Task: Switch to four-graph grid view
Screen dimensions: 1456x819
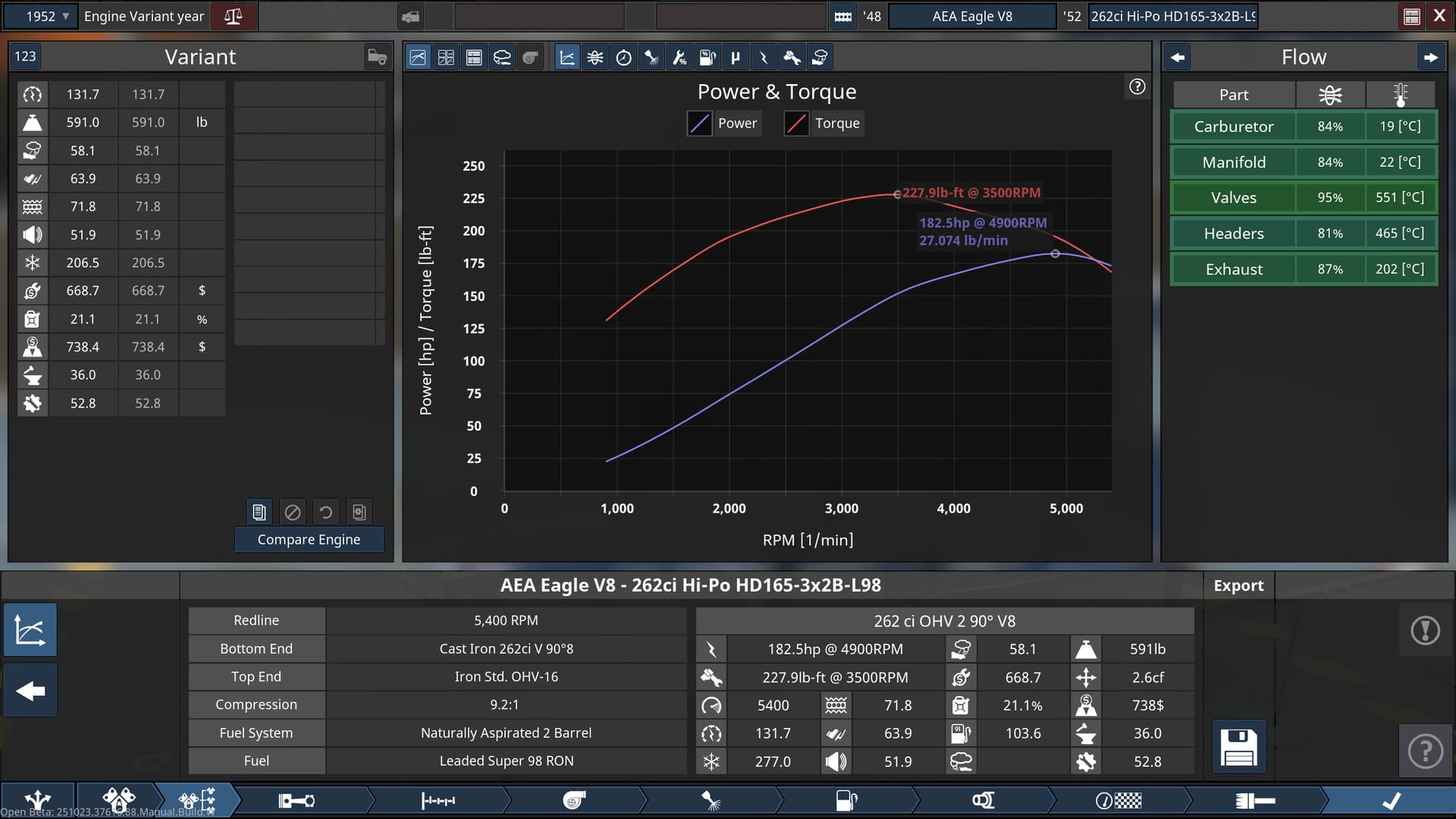Action: 446,58
